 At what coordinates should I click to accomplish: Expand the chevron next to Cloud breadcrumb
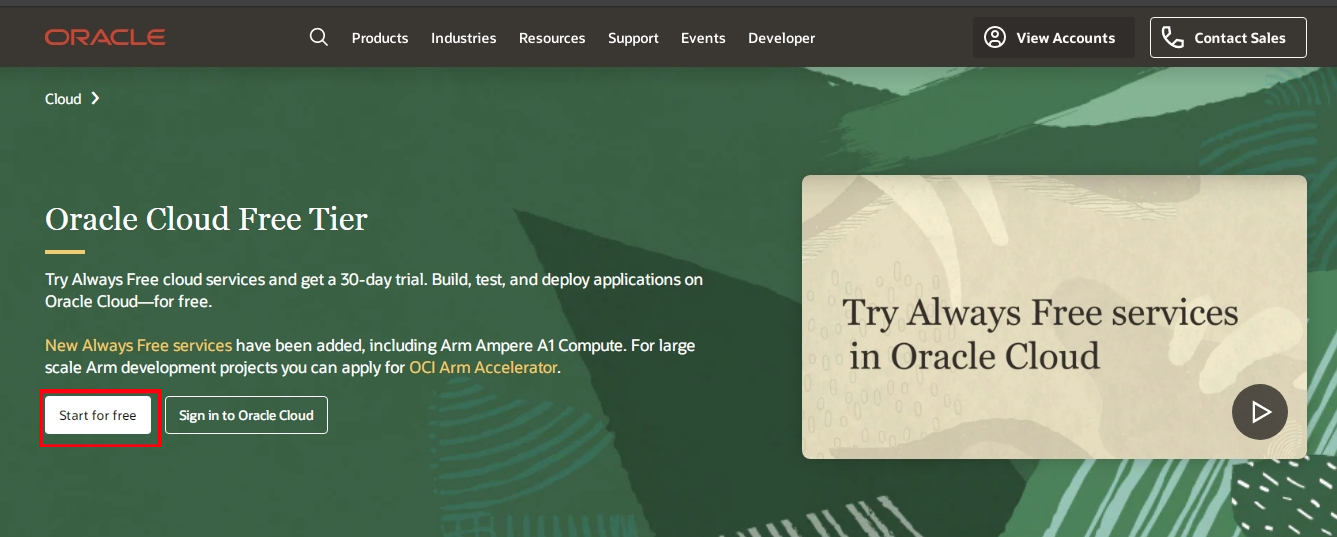(95, 98)
